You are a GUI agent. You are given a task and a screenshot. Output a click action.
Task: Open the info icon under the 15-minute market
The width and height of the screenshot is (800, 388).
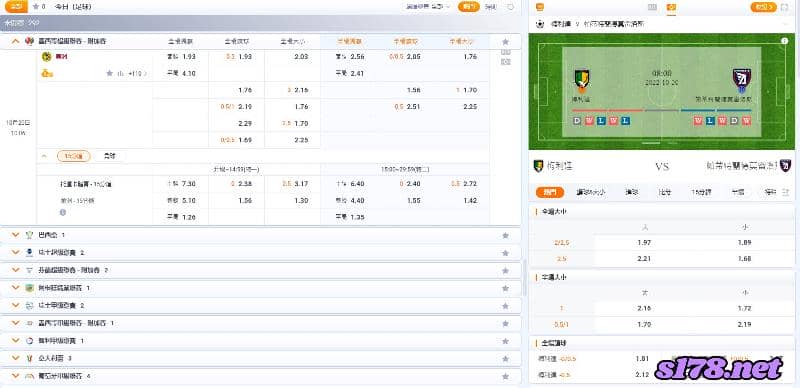63,212
